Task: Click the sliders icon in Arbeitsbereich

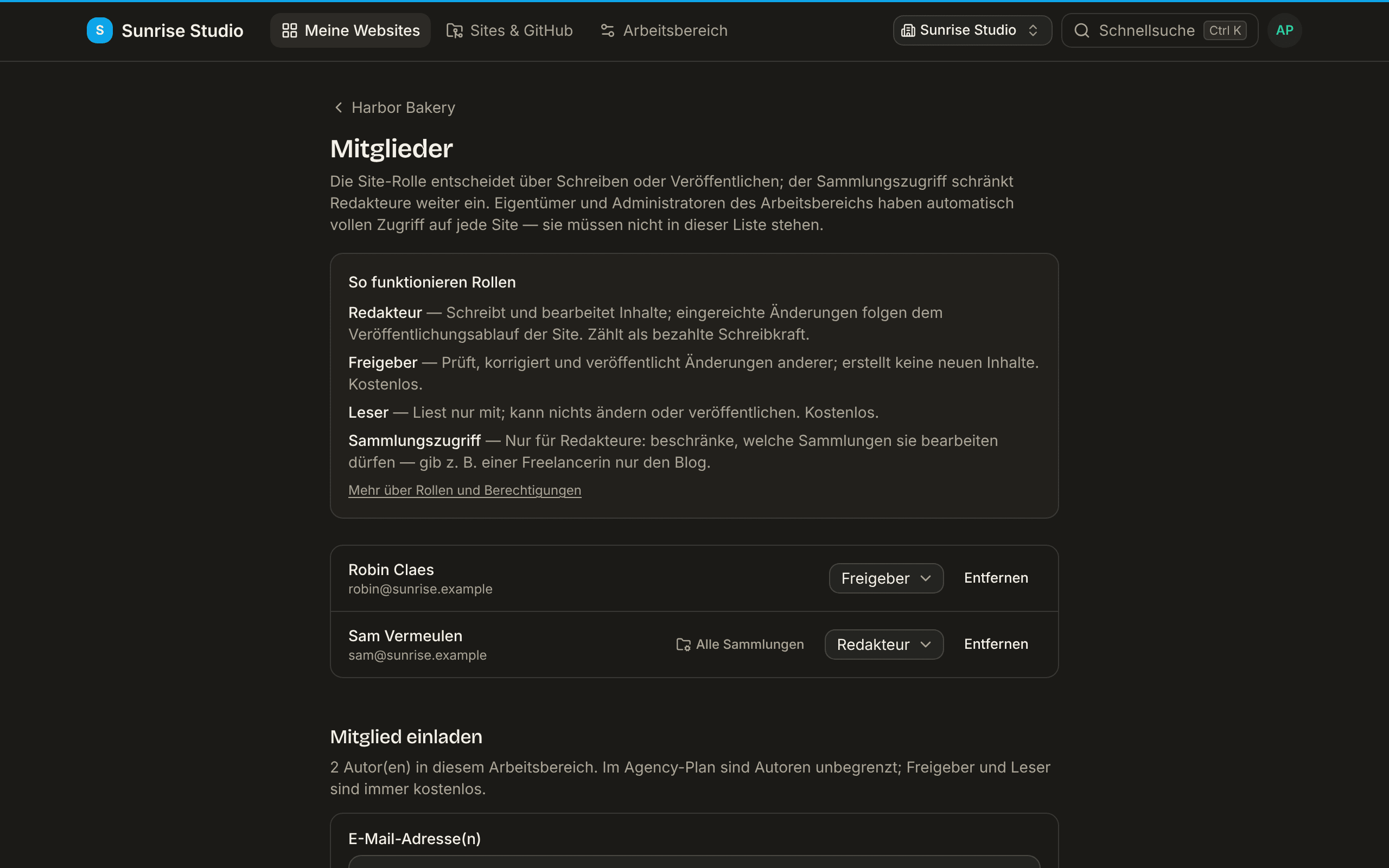Action: [x=607, y=30]
